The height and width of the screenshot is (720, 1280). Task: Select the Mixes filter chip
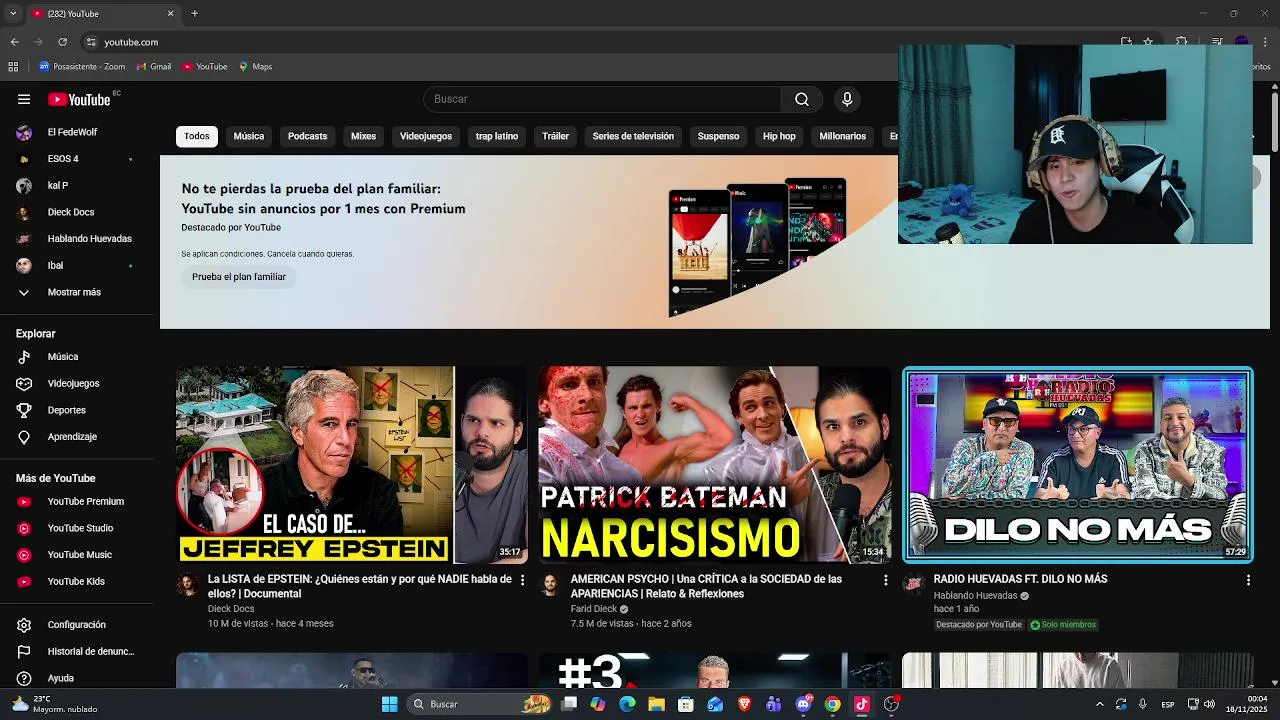pos(363,136)
